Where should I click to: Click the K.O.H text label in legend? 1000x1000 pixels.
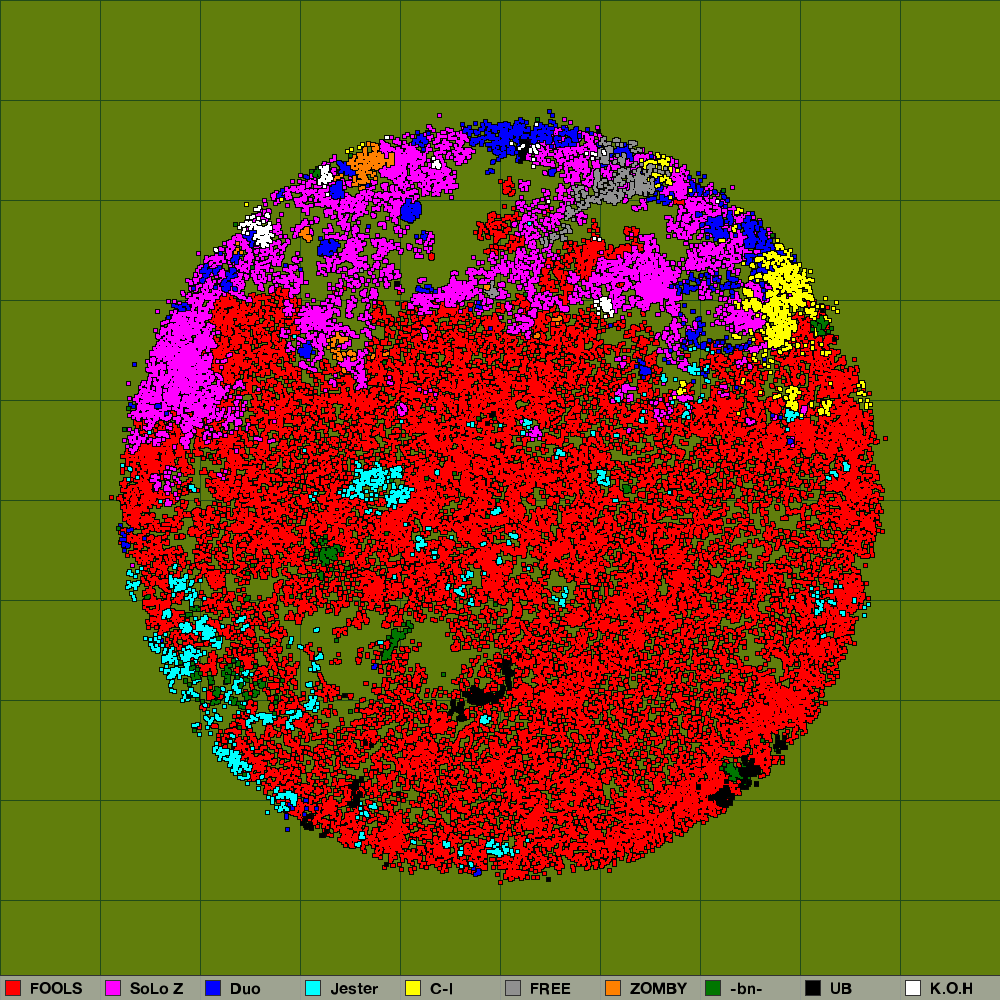pos(951,988)
